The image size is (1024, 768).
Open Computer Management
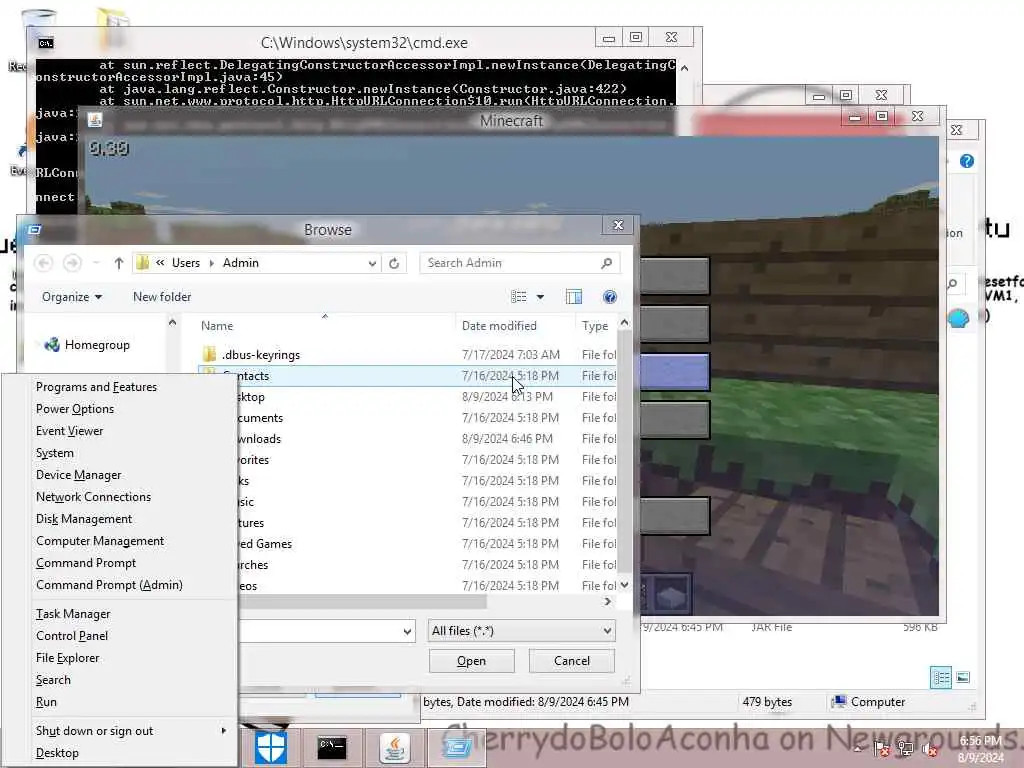(x=100, y=541)
